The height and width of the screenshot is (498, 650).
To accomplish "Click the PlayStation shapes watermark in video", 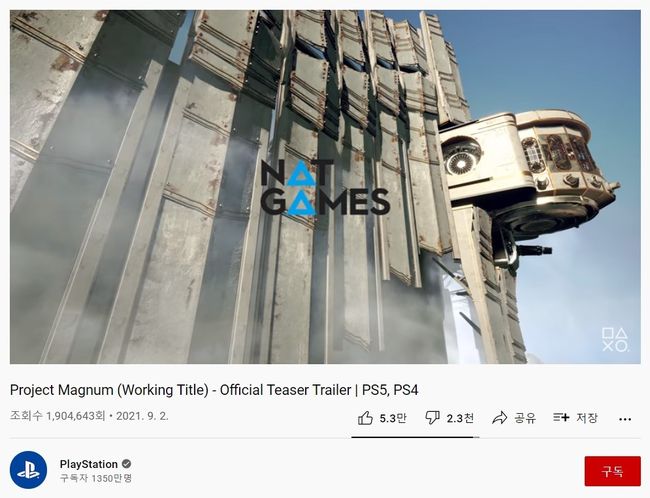I will [615, 339].
